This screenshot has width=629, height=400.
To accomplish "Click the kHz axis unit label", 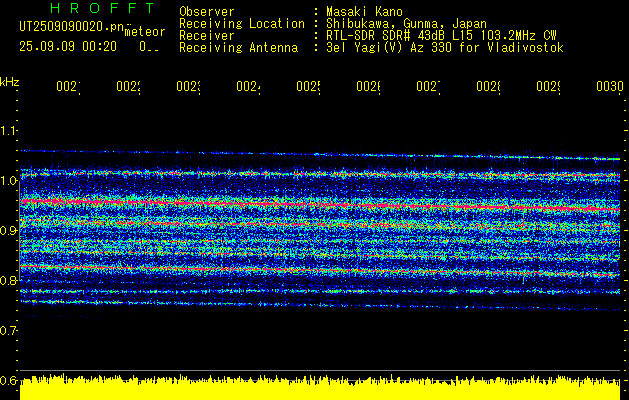I will point(10,82).
